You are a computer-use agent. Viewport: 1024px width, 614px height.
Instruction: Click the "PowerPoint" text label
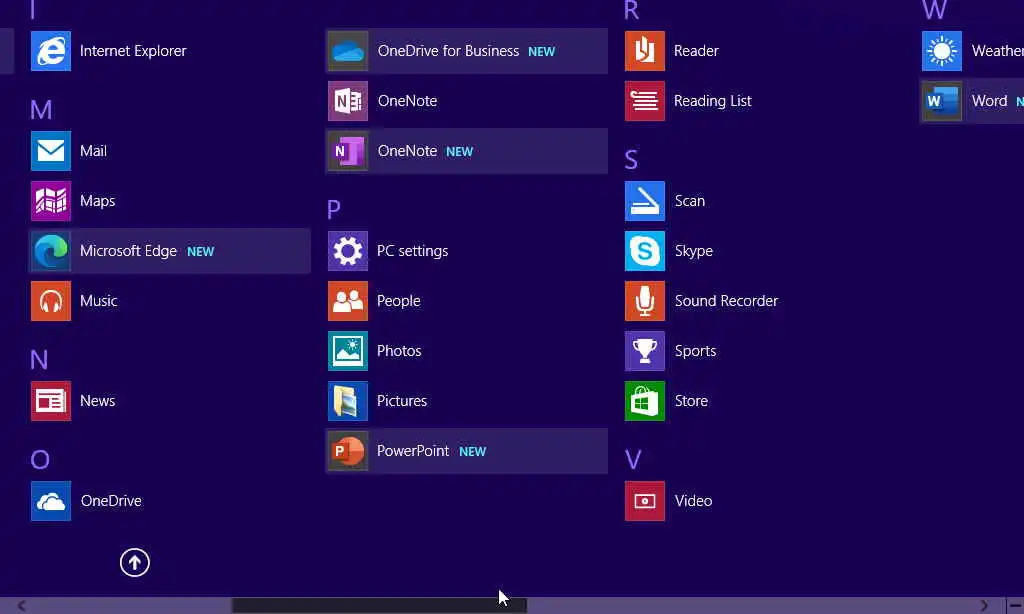(x=413, y=451)
